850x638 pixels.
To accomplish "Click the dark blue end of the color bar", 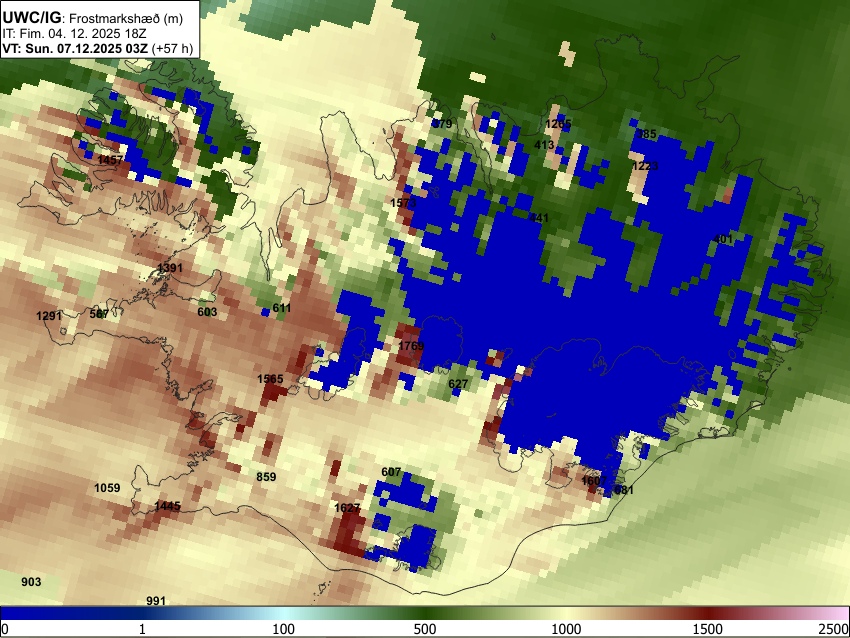I will click(x=33, y=613).
